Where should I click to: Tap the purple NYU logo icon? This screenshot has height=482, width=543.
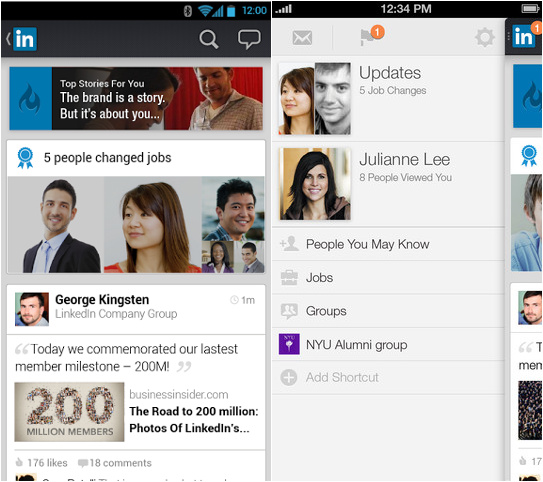289,344
